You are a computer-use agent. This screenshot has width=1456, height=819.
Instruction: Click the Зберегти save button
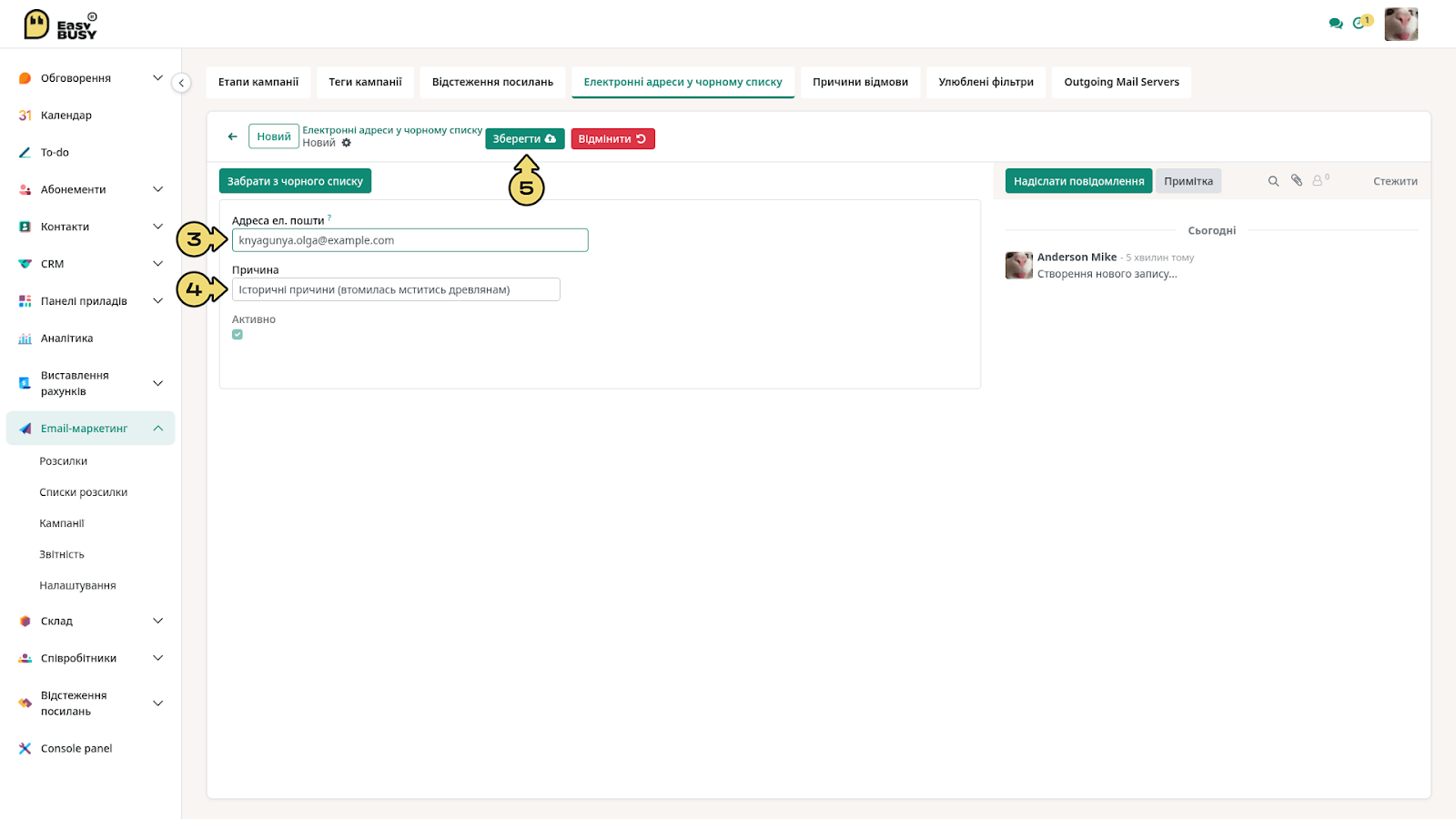coord(524,139)
